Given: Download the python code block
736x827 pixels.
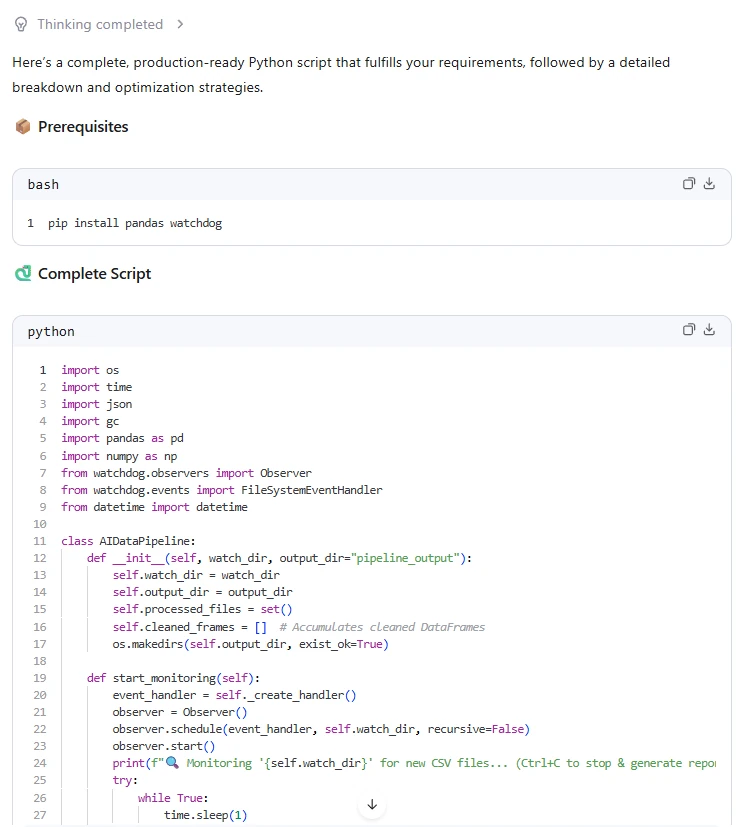Looking at the screenshot, I should (709, 330).
